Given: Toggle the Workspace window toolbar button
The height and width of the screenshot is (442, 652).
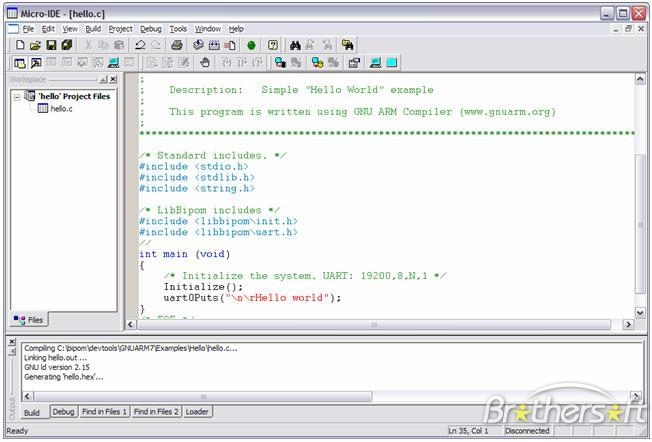Looking at the screenshot, I should pos(20,63).
